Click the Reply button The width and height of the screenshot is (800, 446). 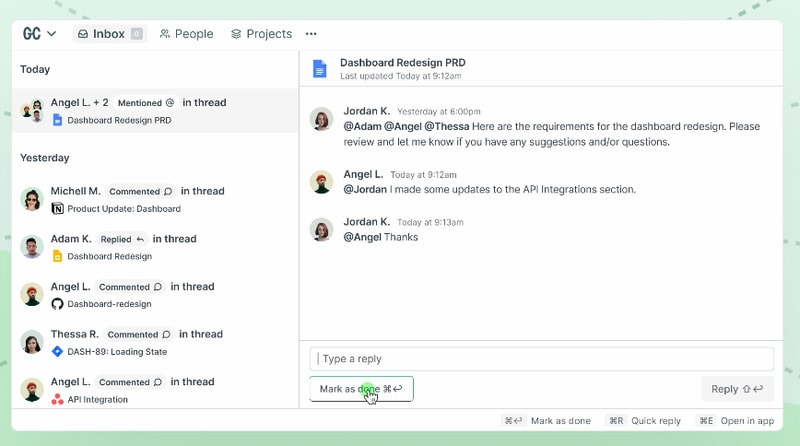tap(737, 389)
